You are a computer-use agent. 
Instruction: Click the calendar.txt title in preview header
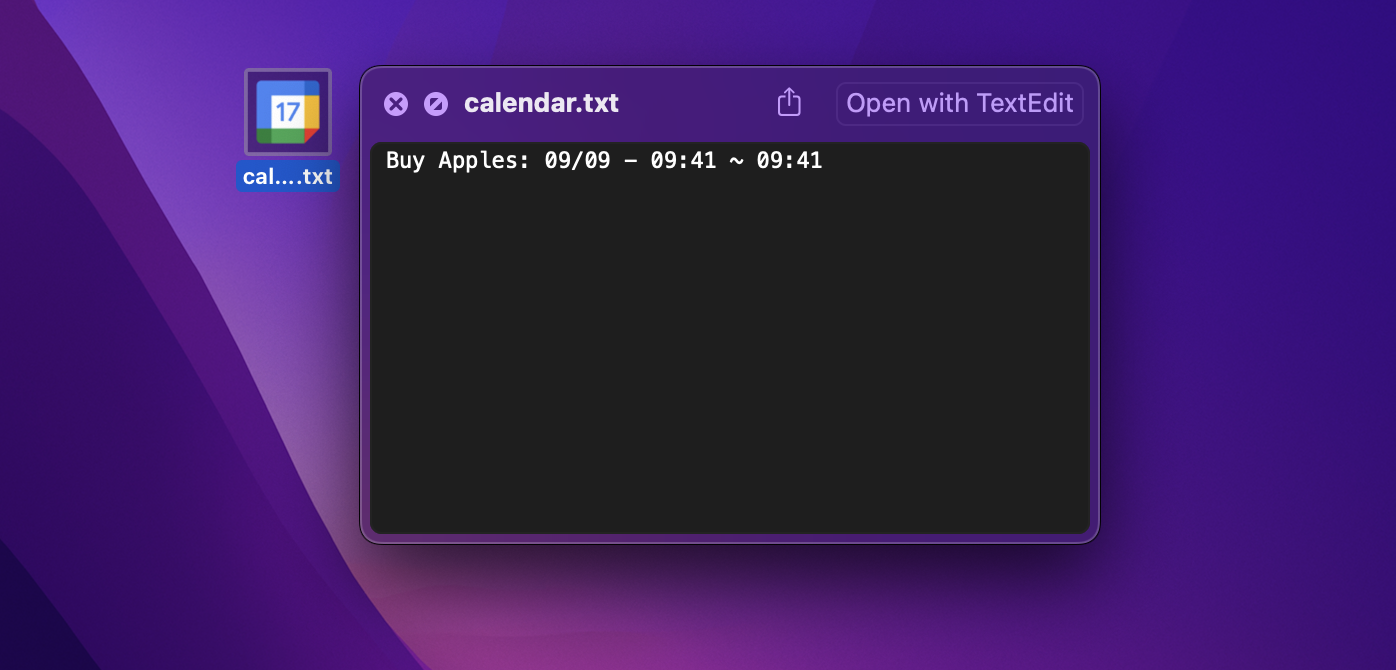[x=541, y=103]
